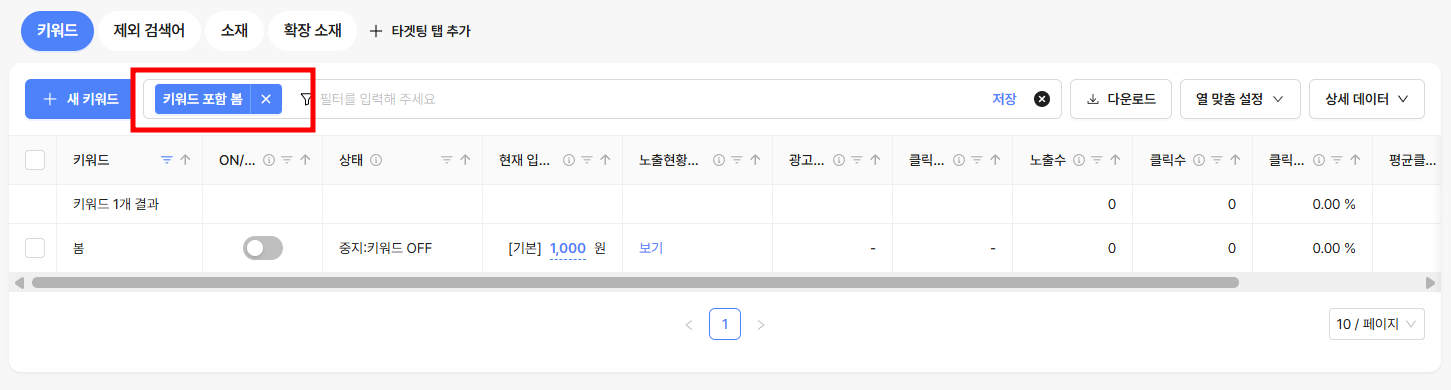Click the 새 키워드 button
This screenshot has height=390, width=1451.
click(x=80, y=99)
